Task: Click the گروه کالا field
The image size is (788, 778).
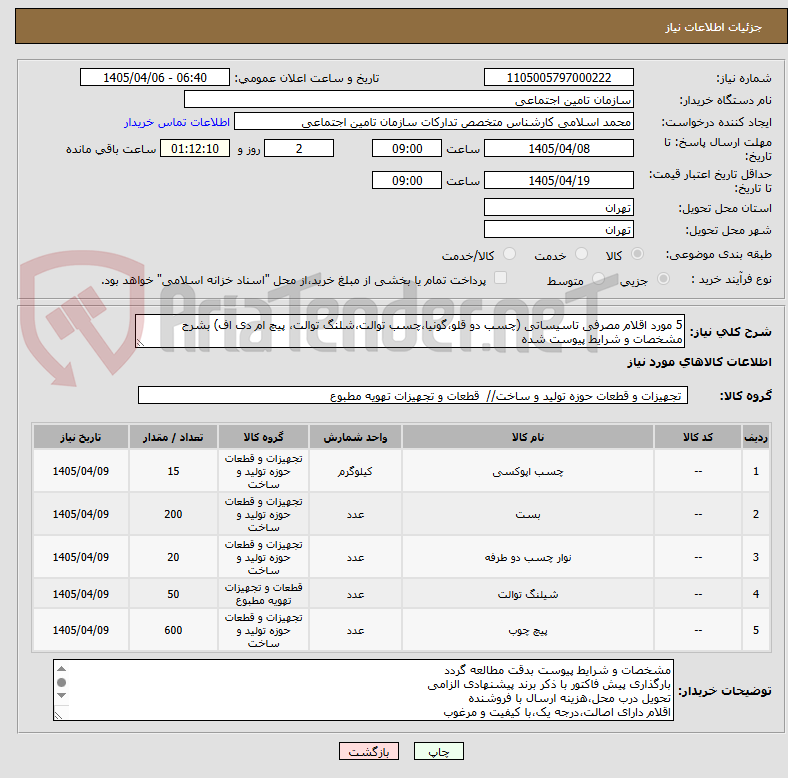Action: point(413,396)
